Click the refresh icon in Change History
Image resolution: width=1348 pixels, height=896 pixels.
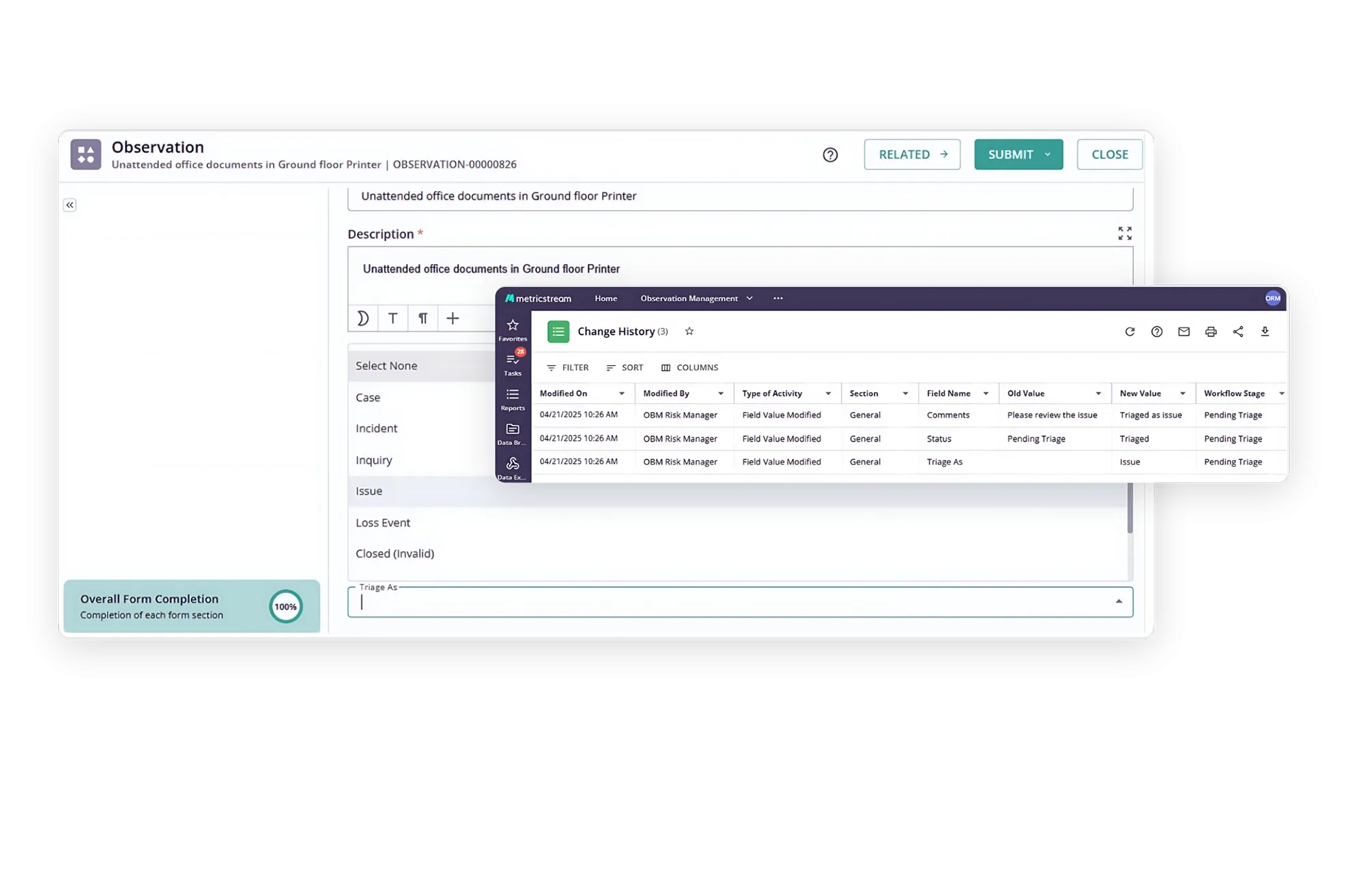(1130, 332)
